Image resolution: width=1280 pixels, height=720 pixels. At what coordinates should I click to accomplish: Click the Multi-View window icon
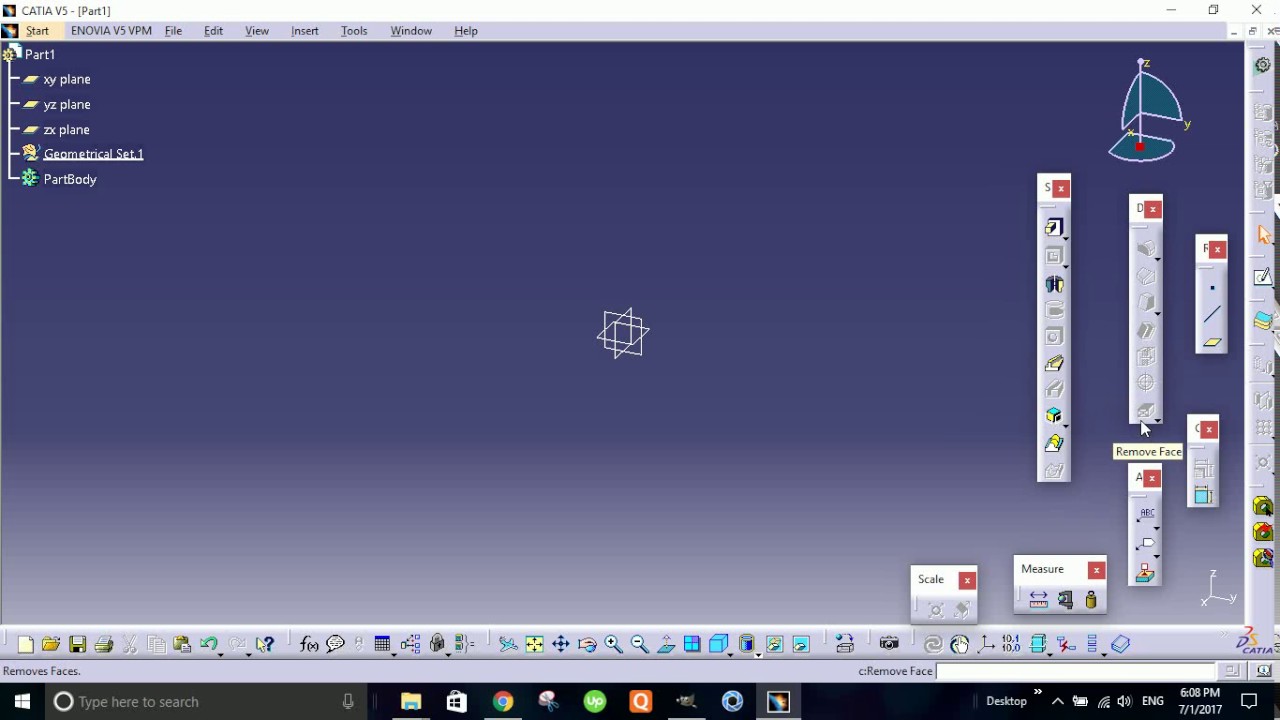pyautogui.click(x=692, y=645)
